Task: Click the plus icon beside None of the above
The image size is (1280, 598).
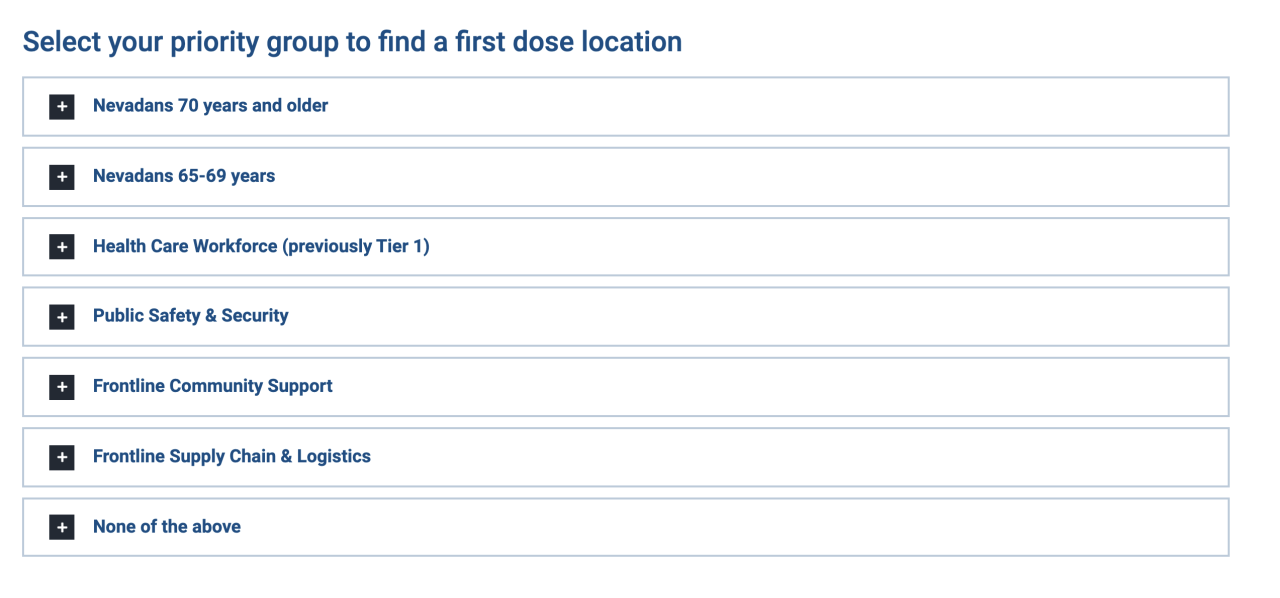Action: pos(62,527)
